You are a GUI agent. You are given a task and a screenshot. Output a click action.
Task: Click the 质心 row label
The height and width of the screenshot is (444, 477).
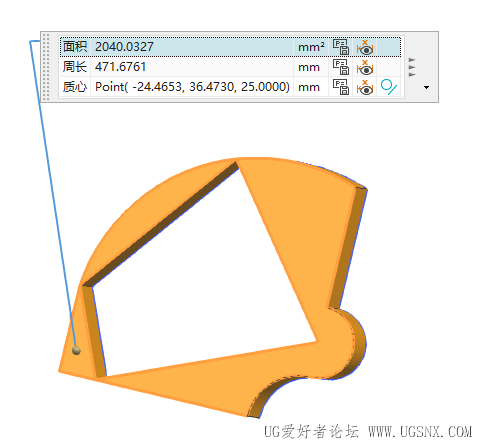(75, 87)
